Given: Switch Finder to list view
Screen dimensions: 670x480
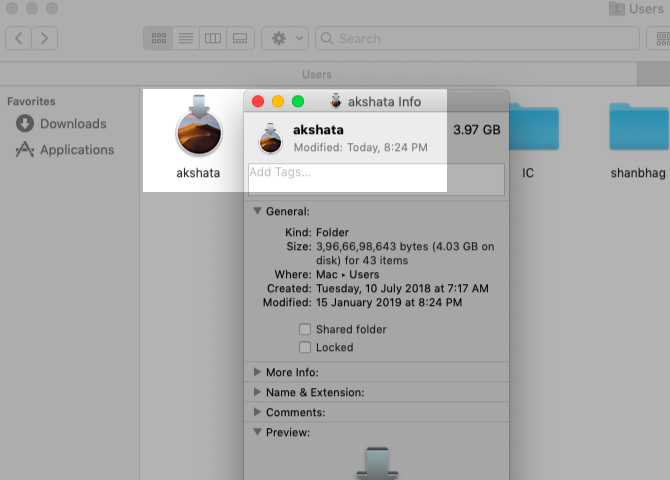Looking at the screenshot, I should click(186, 38).
